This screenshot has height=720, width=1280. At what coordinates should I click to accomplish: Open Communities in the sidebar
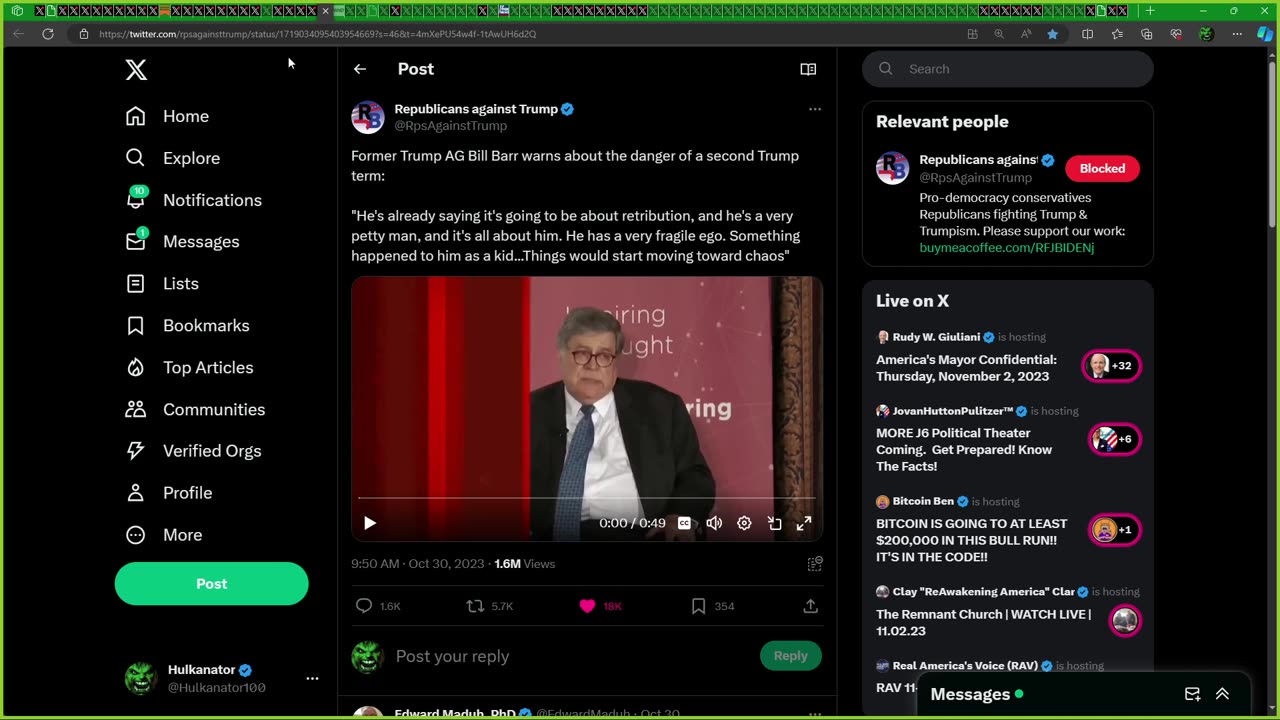point(195,410)
